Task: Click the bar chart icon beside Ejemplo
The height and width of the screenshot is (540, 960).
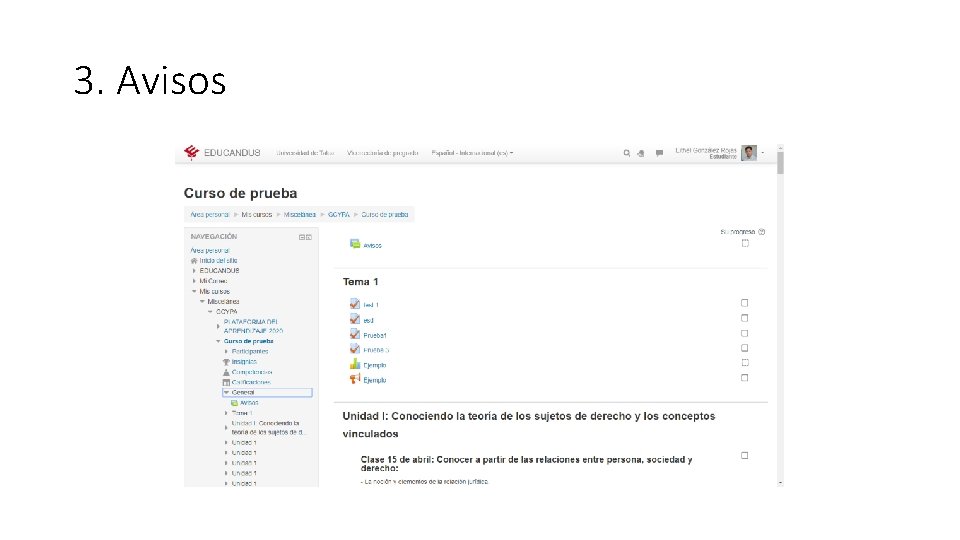Action: coord(355,364)
